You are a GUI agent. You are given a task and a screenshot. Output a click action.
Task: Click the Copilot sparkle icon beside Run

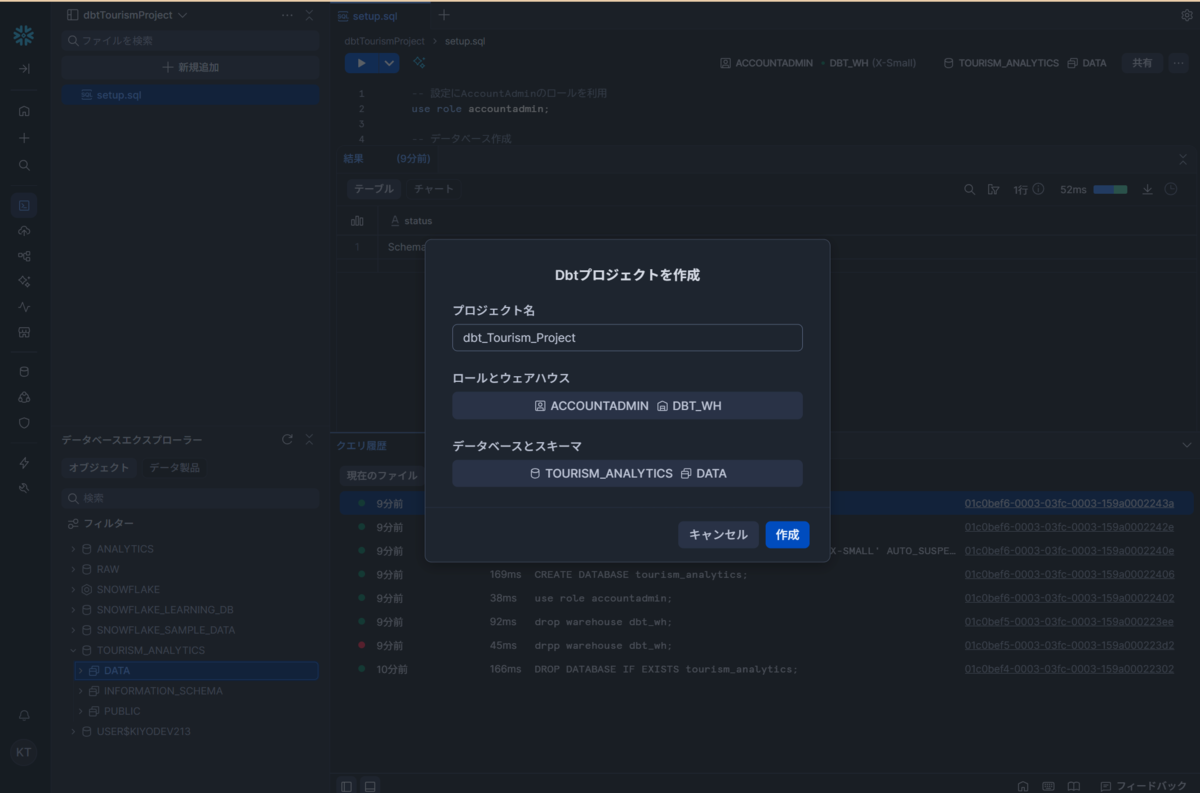tap(420, 63)
